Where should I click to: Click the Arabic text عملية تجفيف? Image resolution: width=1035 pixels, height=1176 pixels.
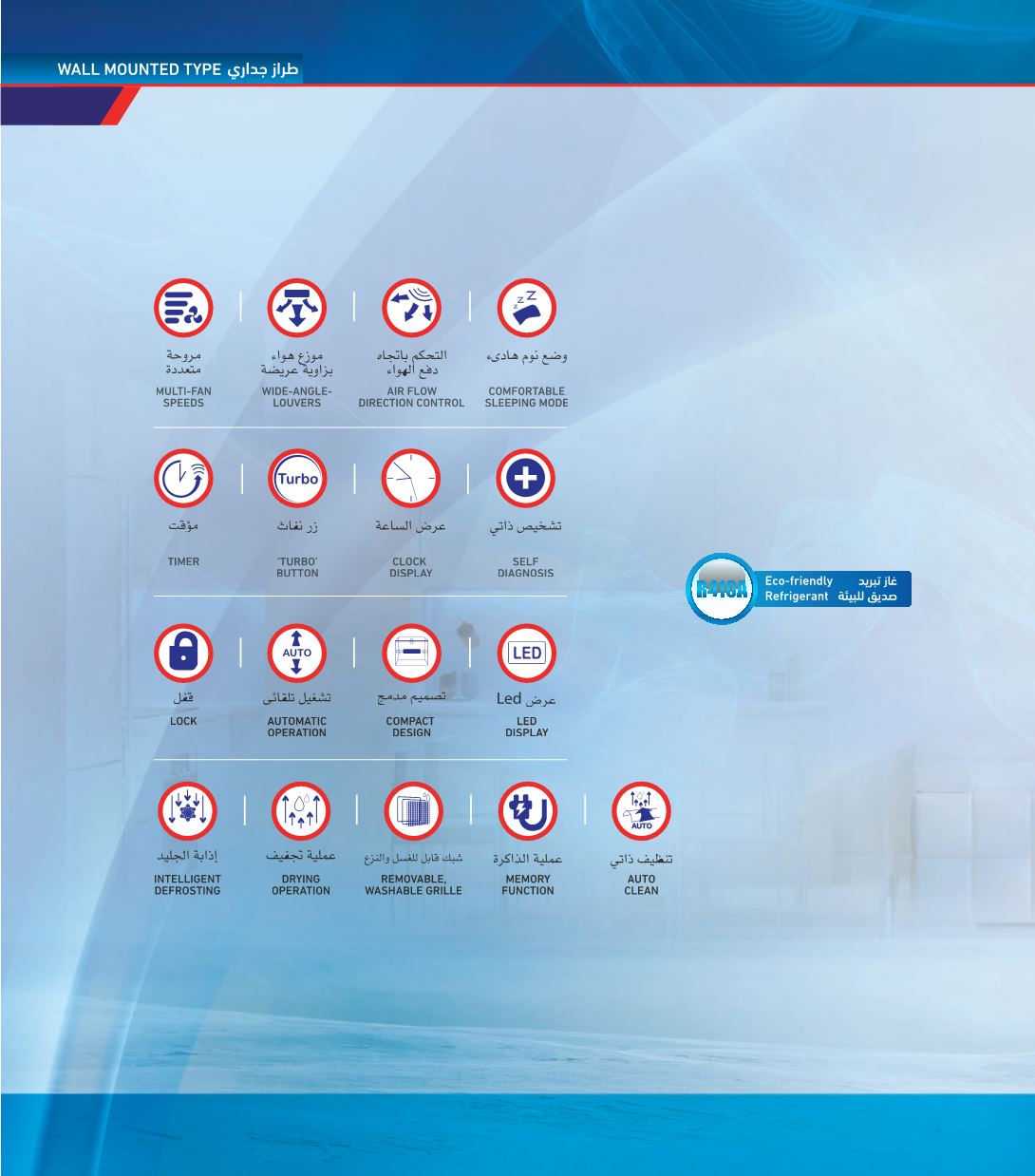click(x=300, y=856)
